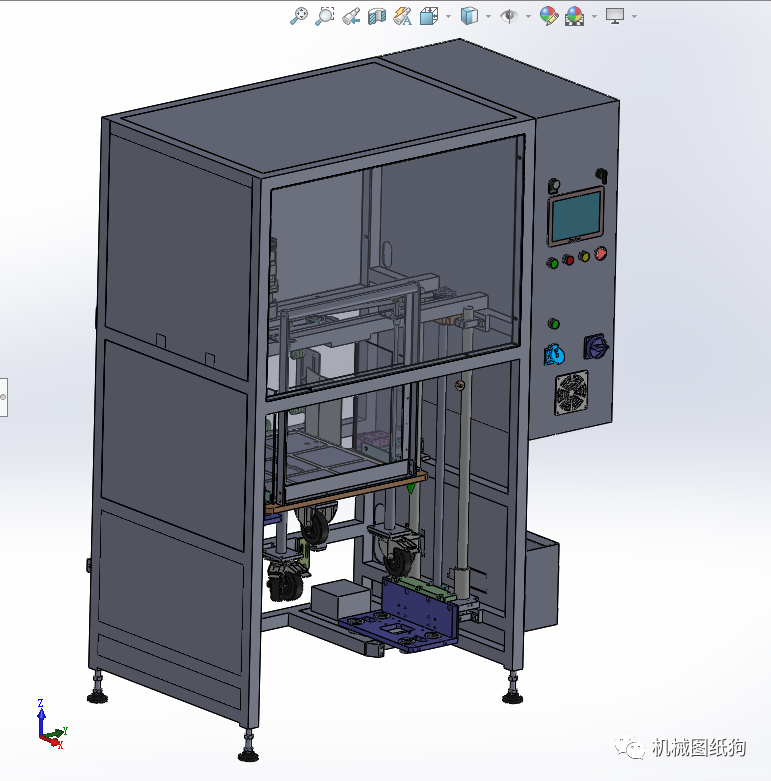Expand the collapsed left panel handle
Image resolution: width=771 pixels, height=781 pixels.
click(x=3, y=397)
